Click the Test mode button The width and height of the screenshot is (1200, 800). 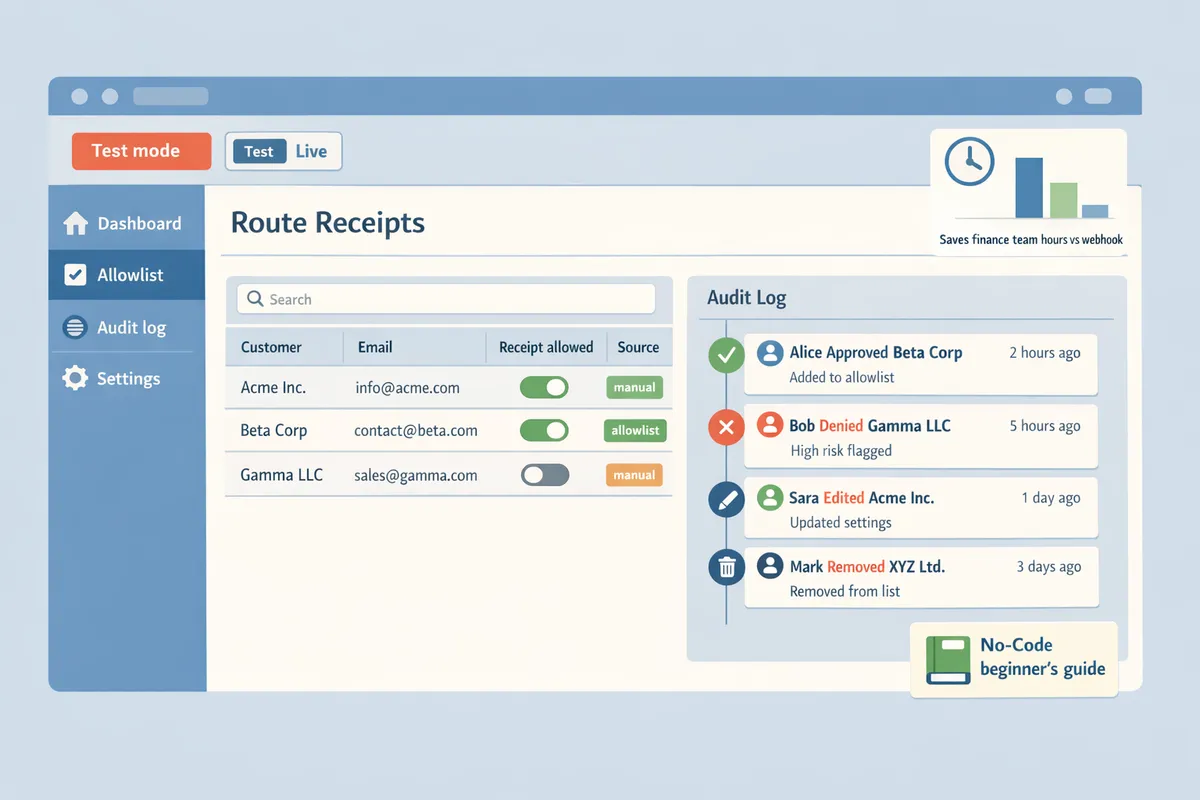click(x=140, y=151)
